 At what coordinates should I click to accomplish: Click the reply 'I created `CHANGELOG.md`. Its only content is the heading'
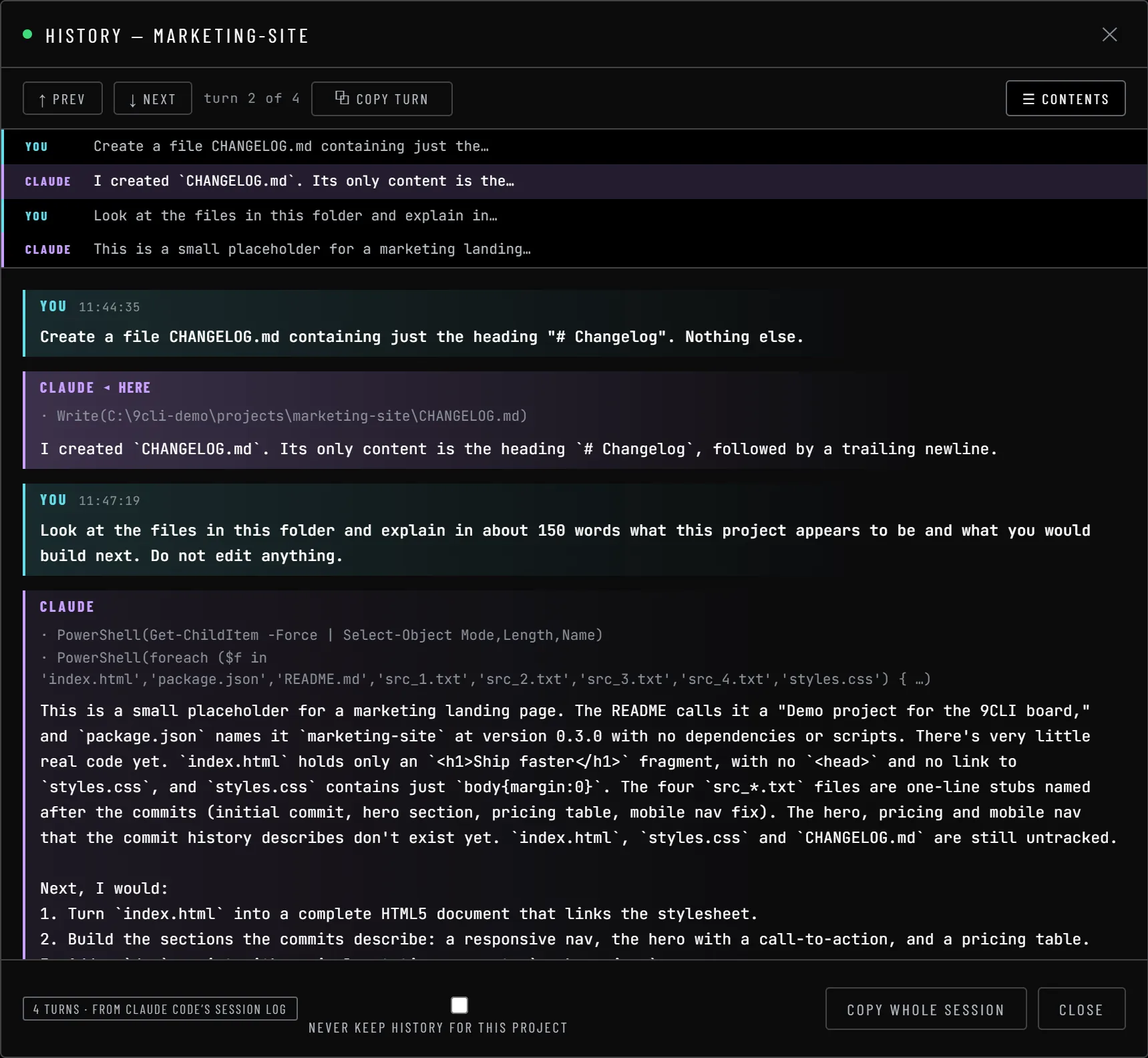(x=518, y=449)
